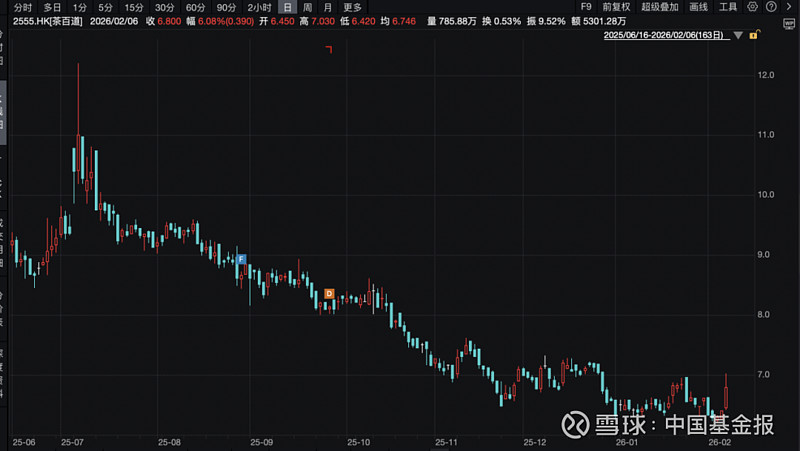
Task: Expand the date range dropdown triangle
Action: 738,35
